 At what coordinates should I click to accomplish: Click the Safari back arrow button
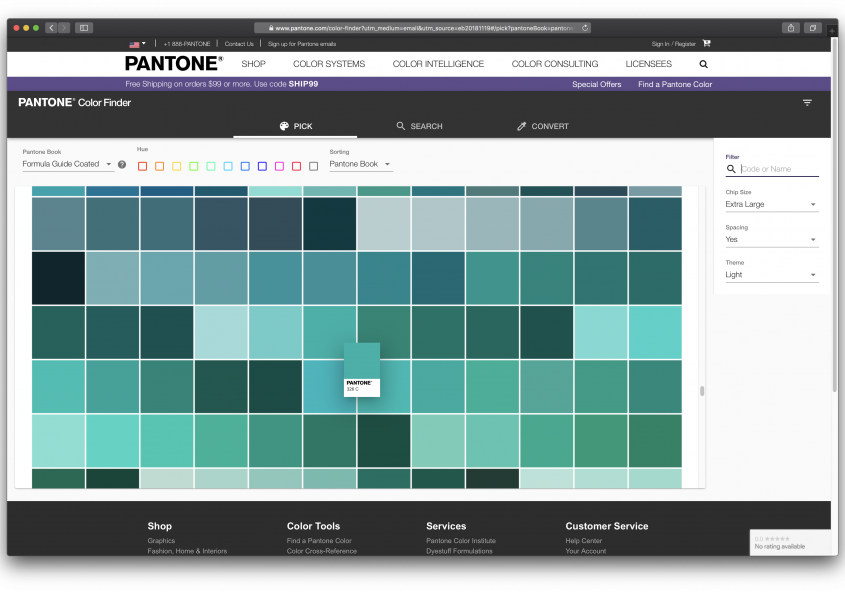coord(51,28)
